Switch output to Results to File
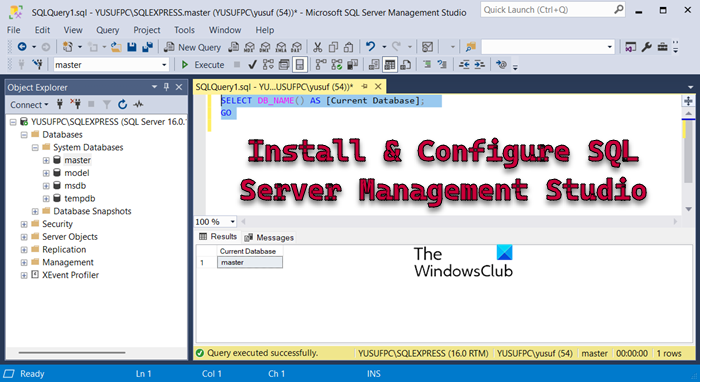Image resolution: width=702 pixels, height=382 pixels. (406, 64)
